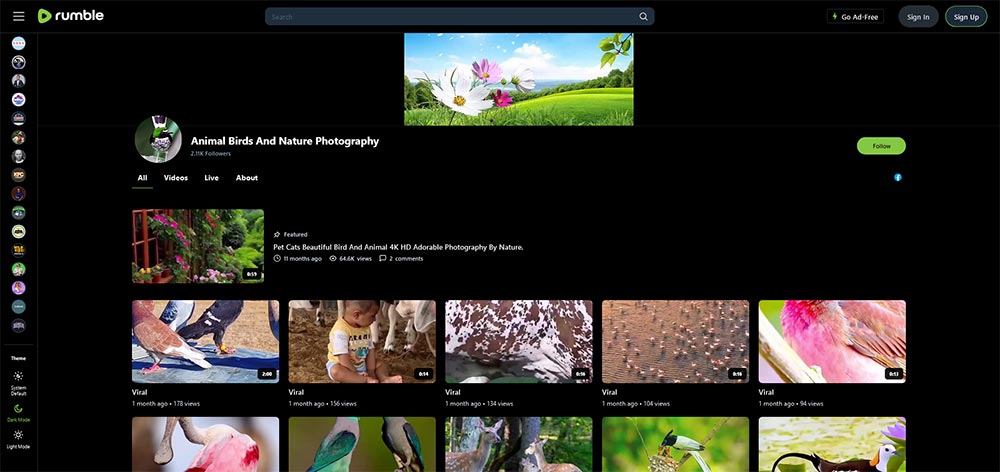Click the comment bubble icon by 2 comments
This screenshot has height=472, width=1000.
[383, 258]
